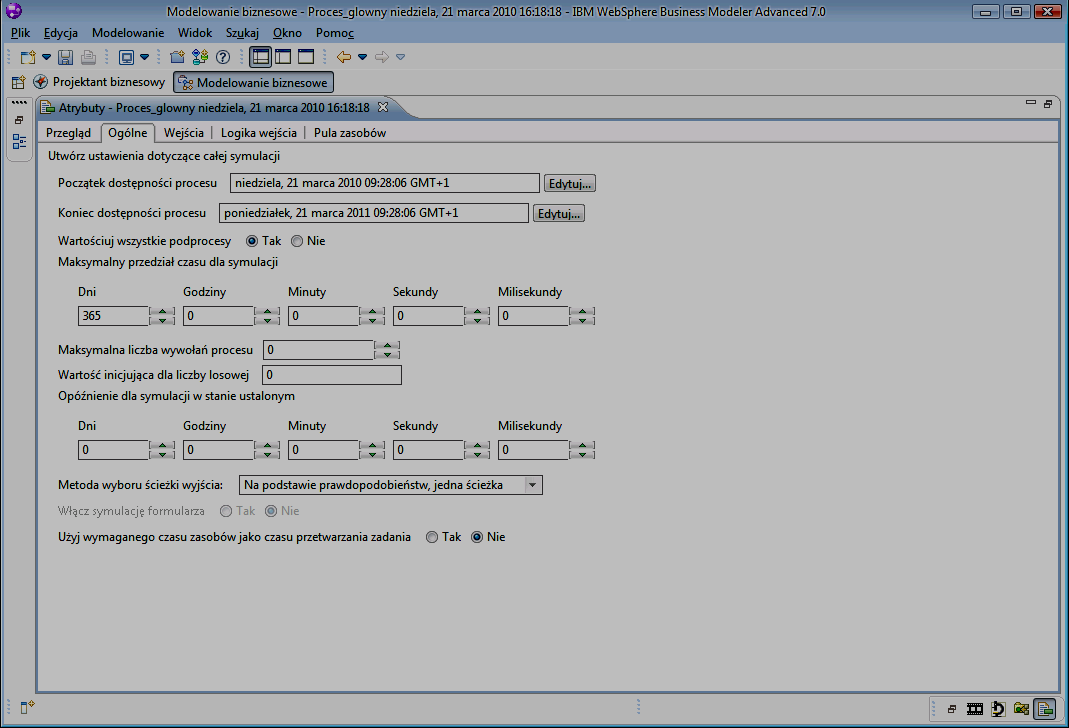The width and height of the screenshot is (1069, 728).
Task: Decrease Milisekundy in Opóźnienie dla symulacji
Action: click(582, 455)
